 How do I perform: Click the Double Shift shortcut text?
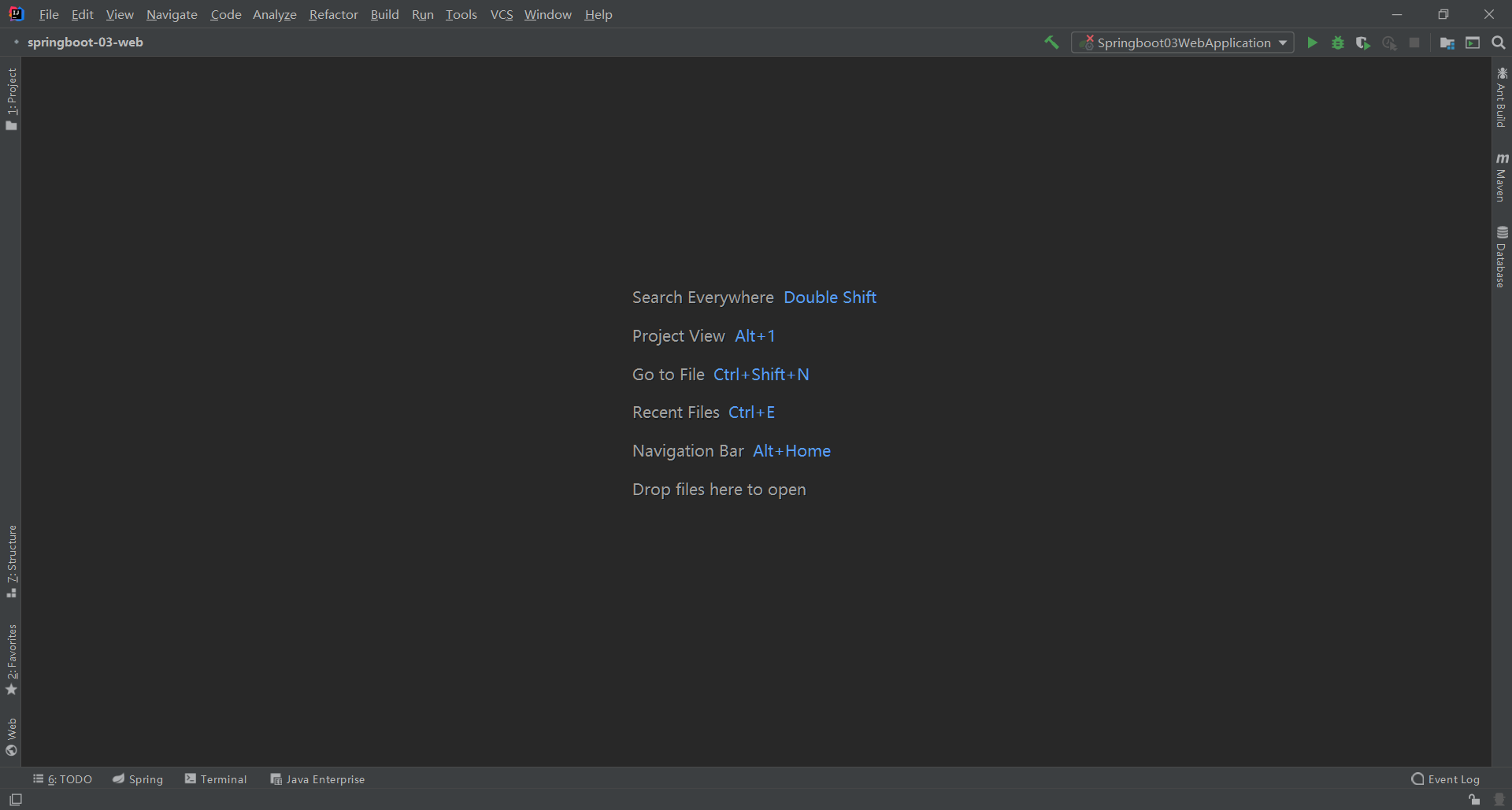pyautogui.click(x=830, y=298)
